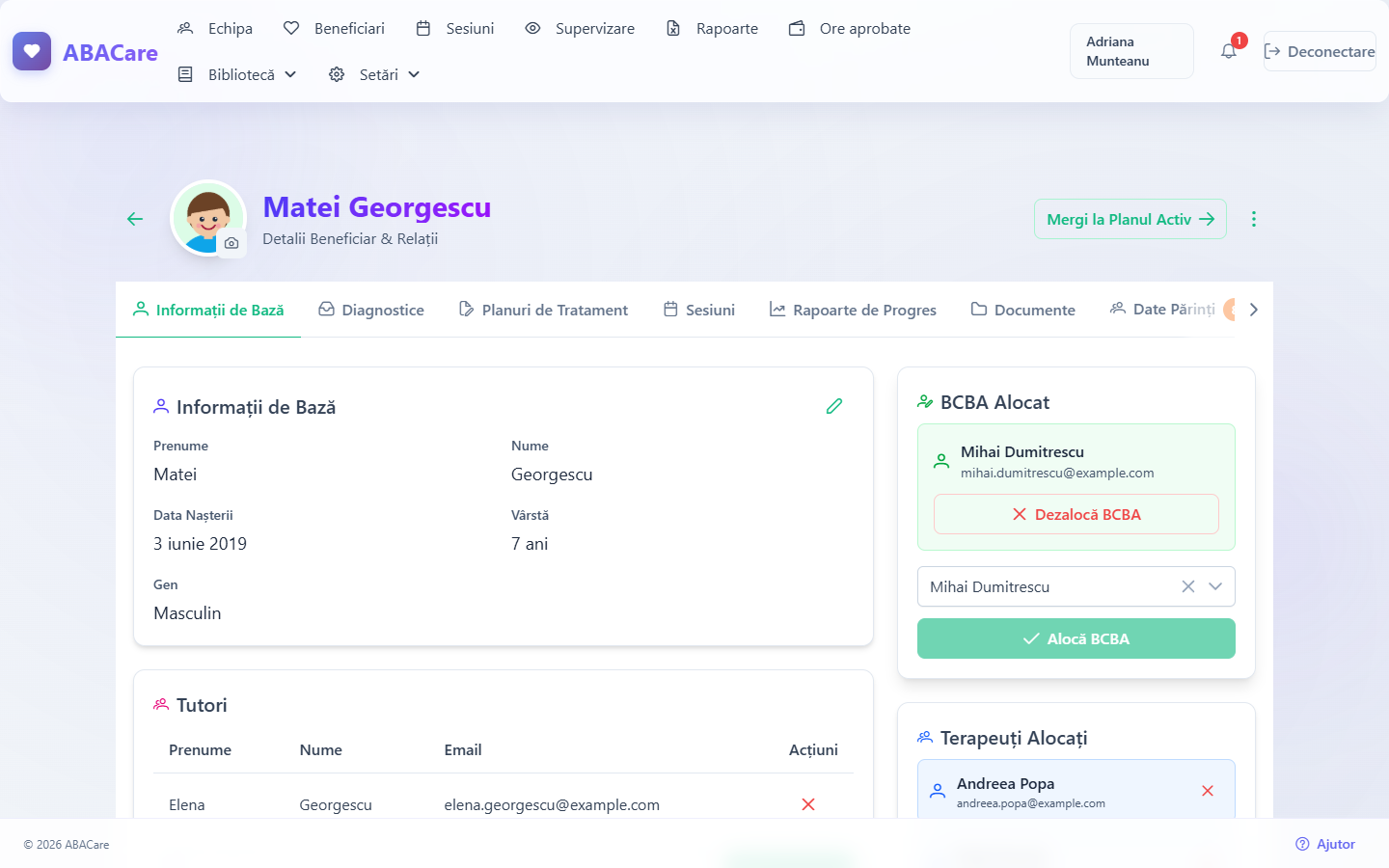Open the Bibliotecă dropdown menu
This screenshot has width=1389, height=868.
[237, 74]
